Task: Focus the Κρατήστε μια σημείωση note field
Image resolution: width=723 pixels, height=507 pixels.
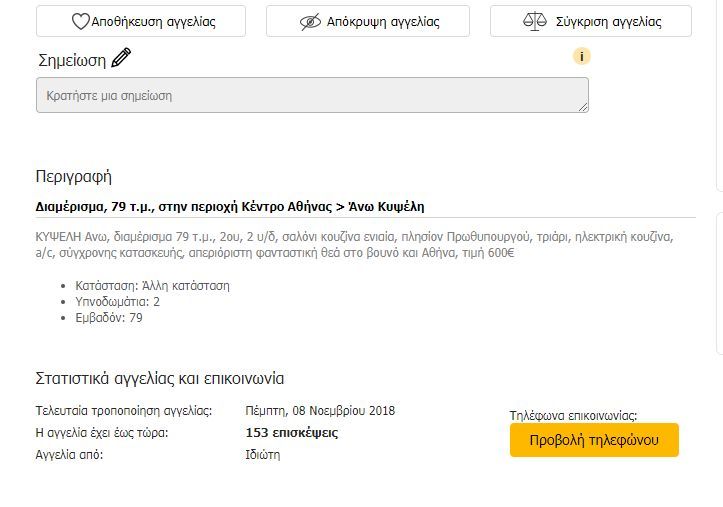Action: (312, 95)
